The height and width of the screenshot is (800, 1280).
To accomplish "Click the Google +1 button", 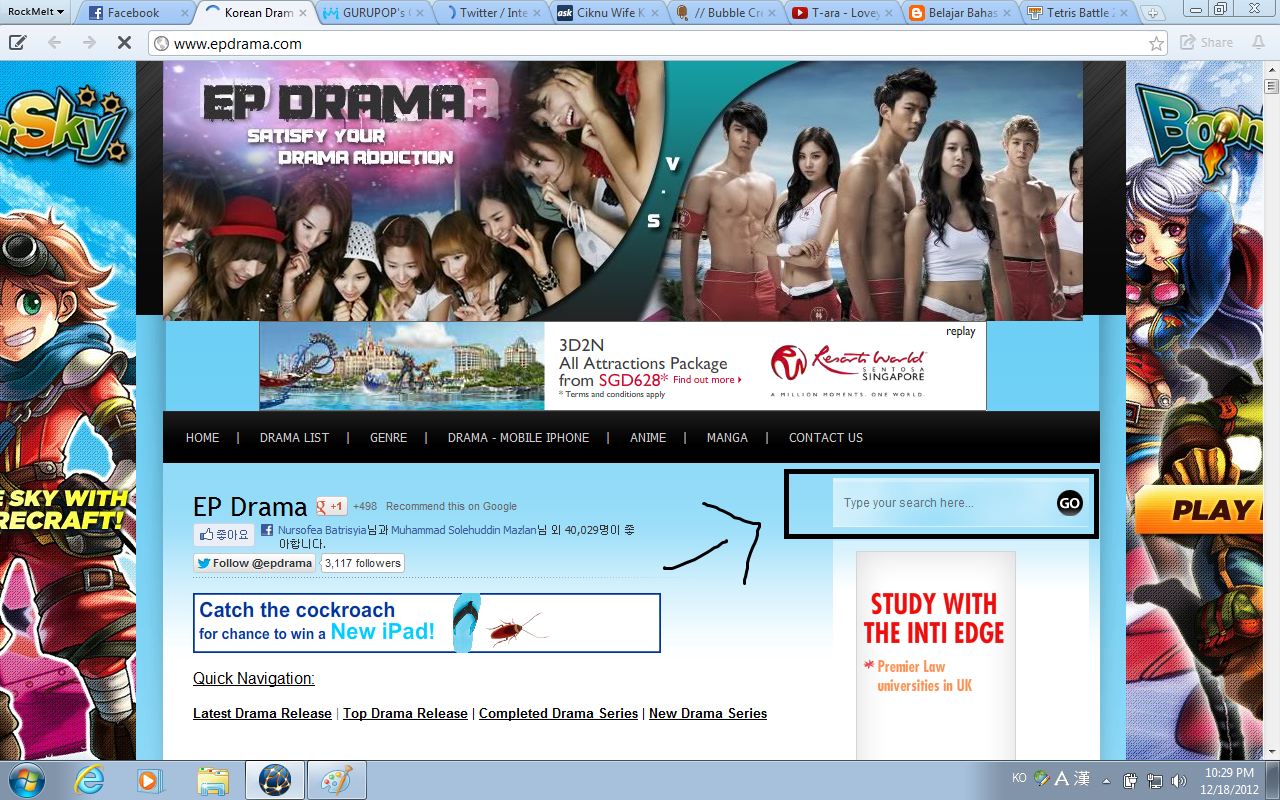I will tap(332, 506).
